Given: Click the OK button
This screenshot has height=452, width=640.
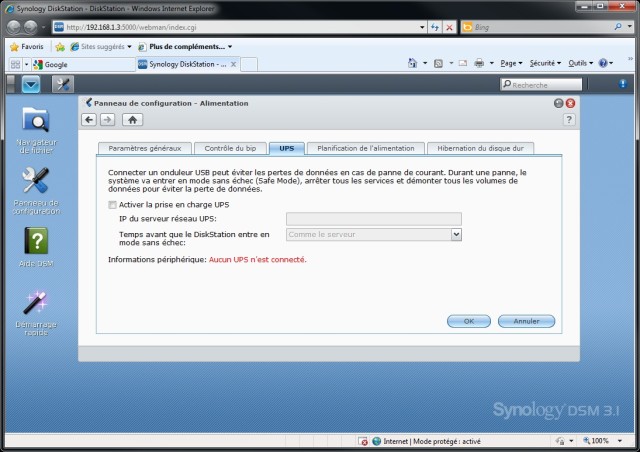Looking at the screenshot, I should [x=468, y=321].
